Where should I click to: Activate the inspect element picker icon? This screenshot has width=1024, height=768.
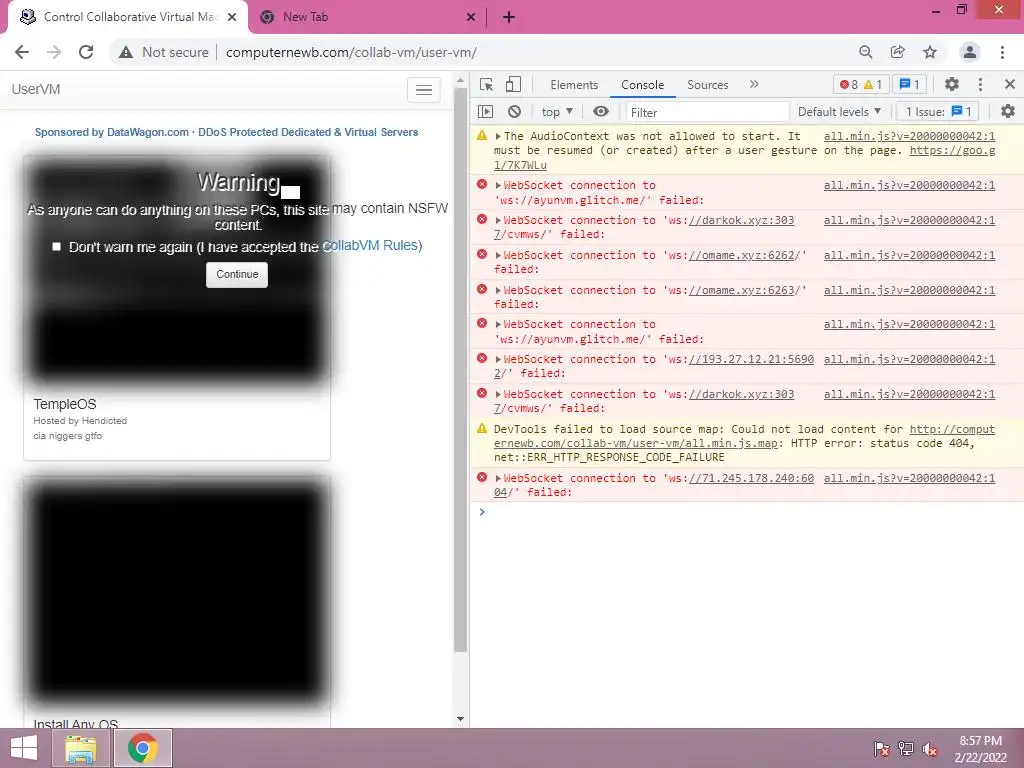tap(487, 85)
